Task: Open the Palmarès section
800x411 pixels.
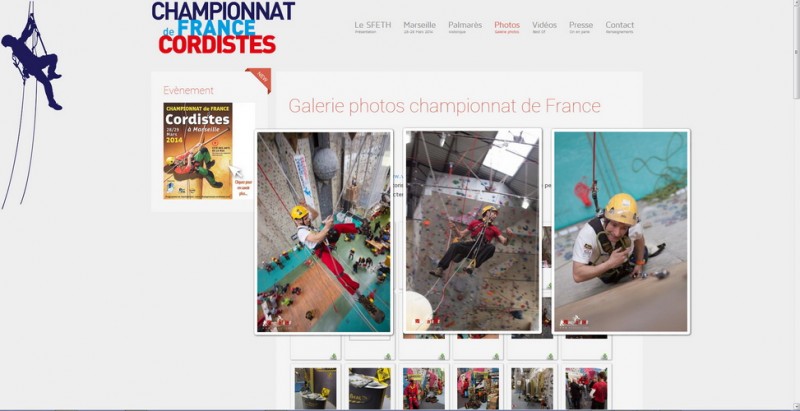Action: (465, 27)
